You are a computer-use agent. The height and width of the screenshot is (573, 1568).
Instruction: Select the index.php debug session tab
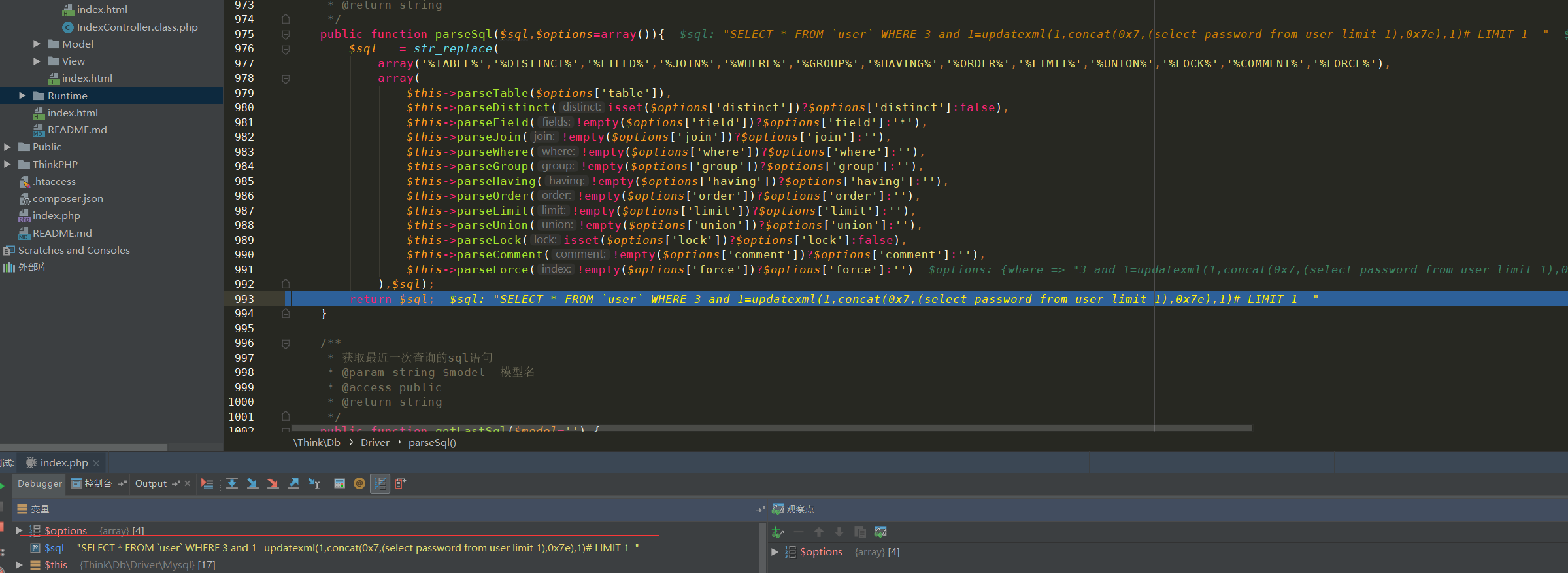63,463
